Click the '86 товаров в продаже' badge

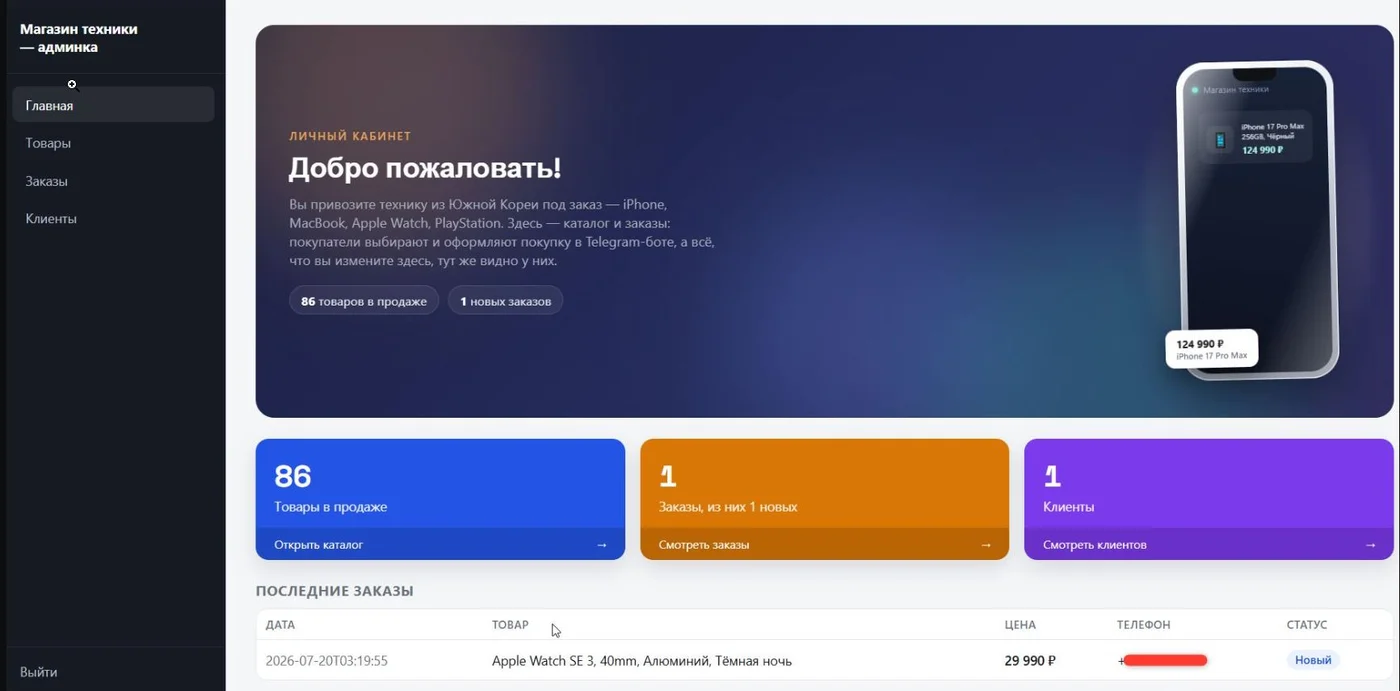click(364, 301)
